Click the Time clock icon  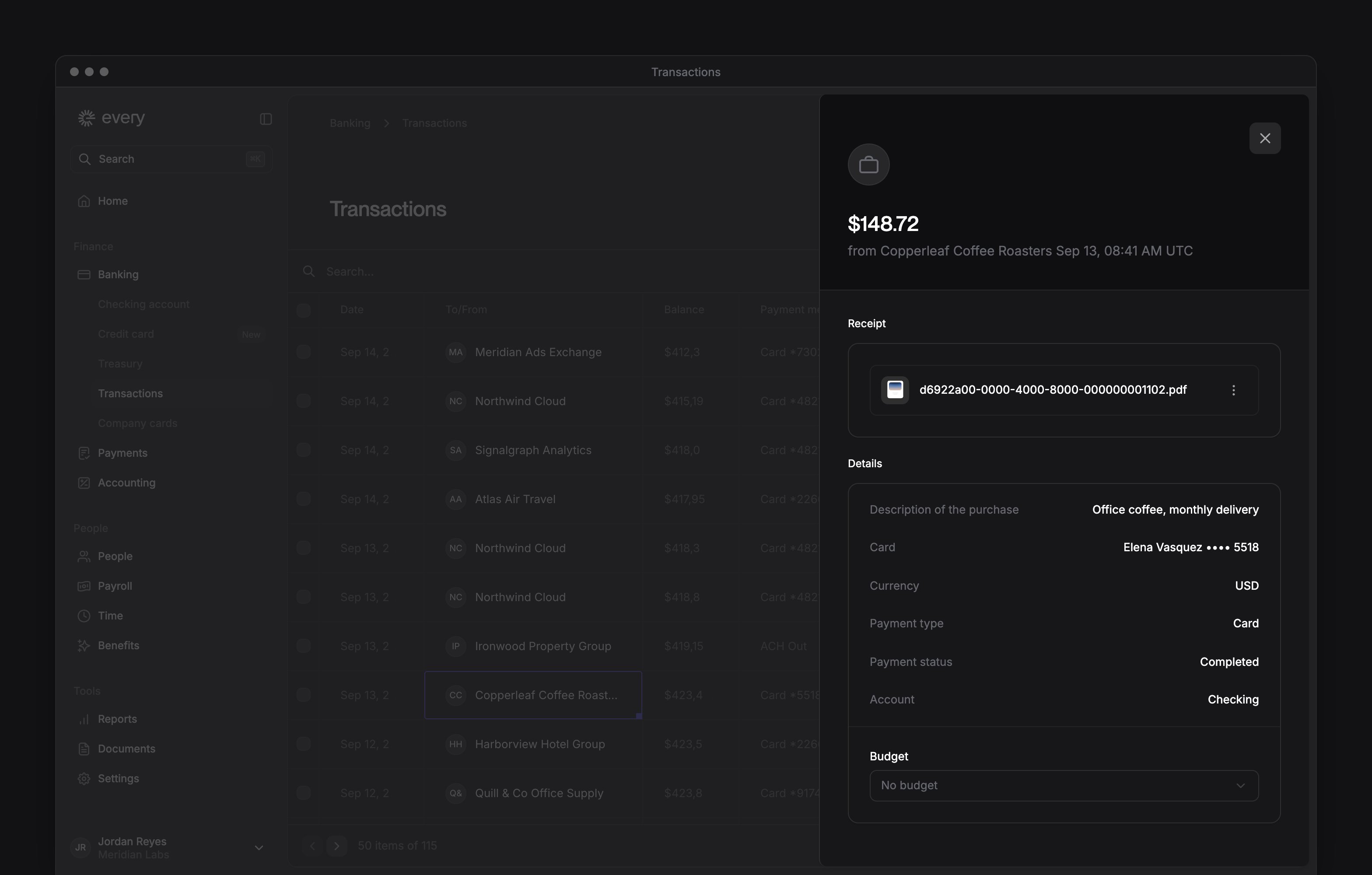84,615
